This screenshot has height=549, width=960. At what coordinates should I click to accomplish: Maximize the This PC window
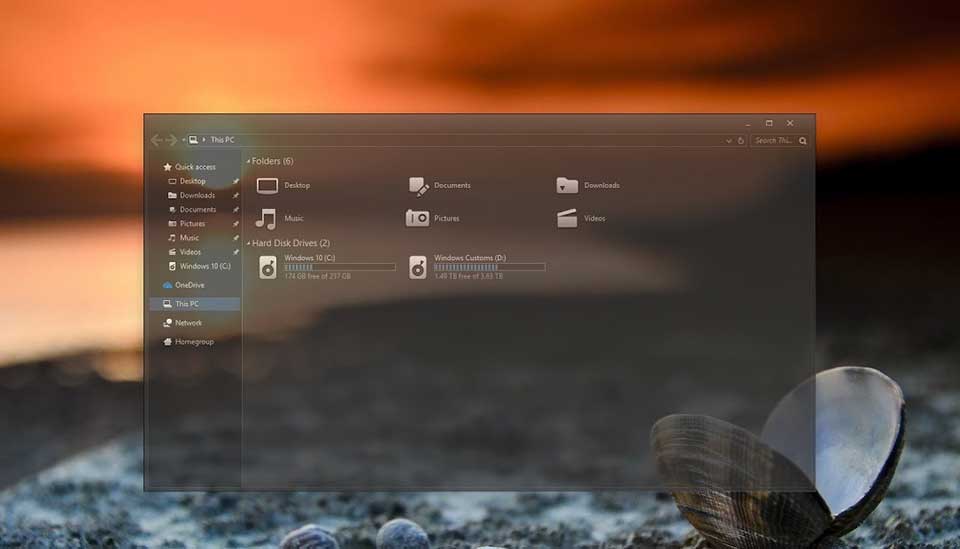click(x=769, y=123)
